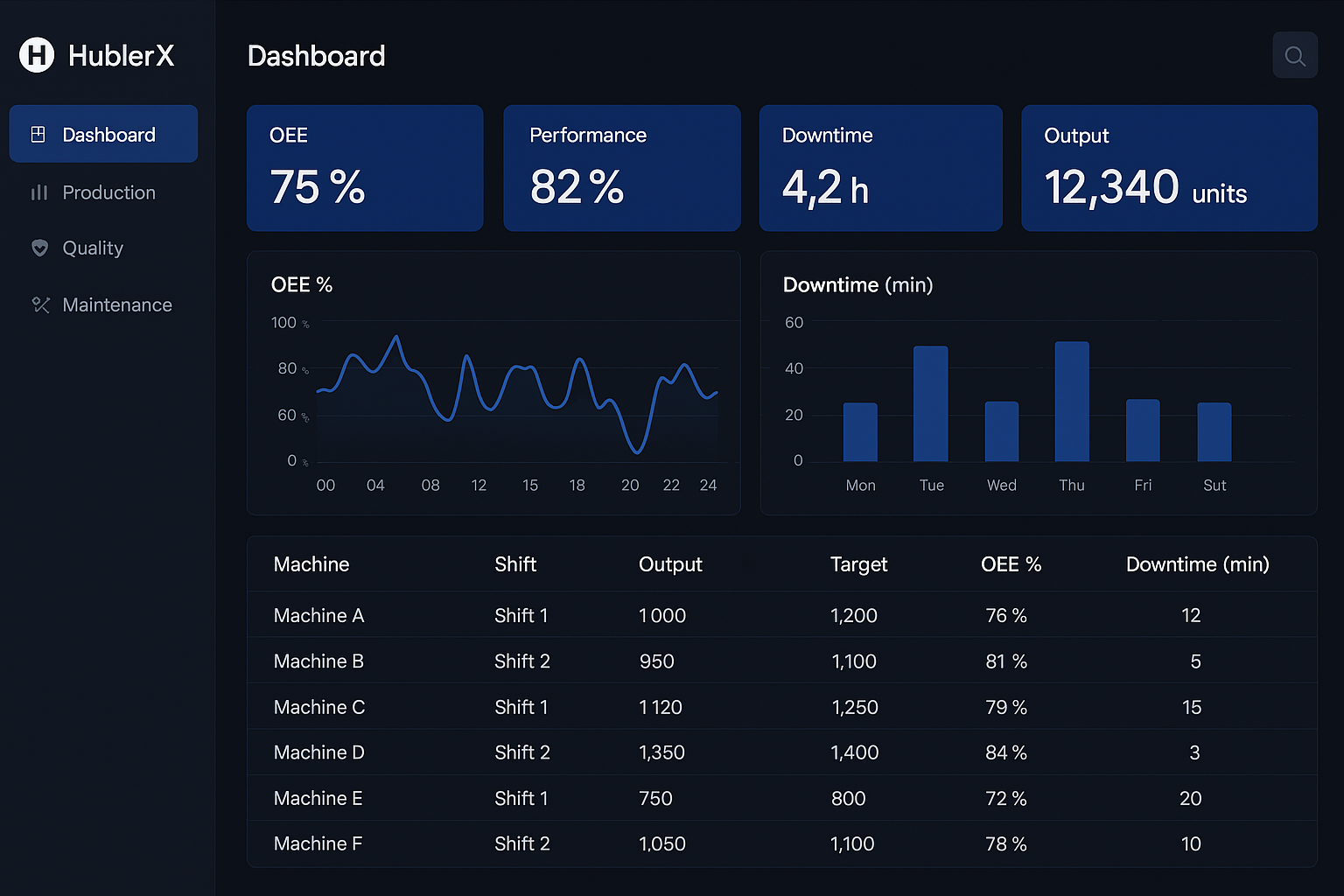This screenshot has height=896, width=1344.
Task: Click the Mon downtime bar
Action: coord(860,432)
